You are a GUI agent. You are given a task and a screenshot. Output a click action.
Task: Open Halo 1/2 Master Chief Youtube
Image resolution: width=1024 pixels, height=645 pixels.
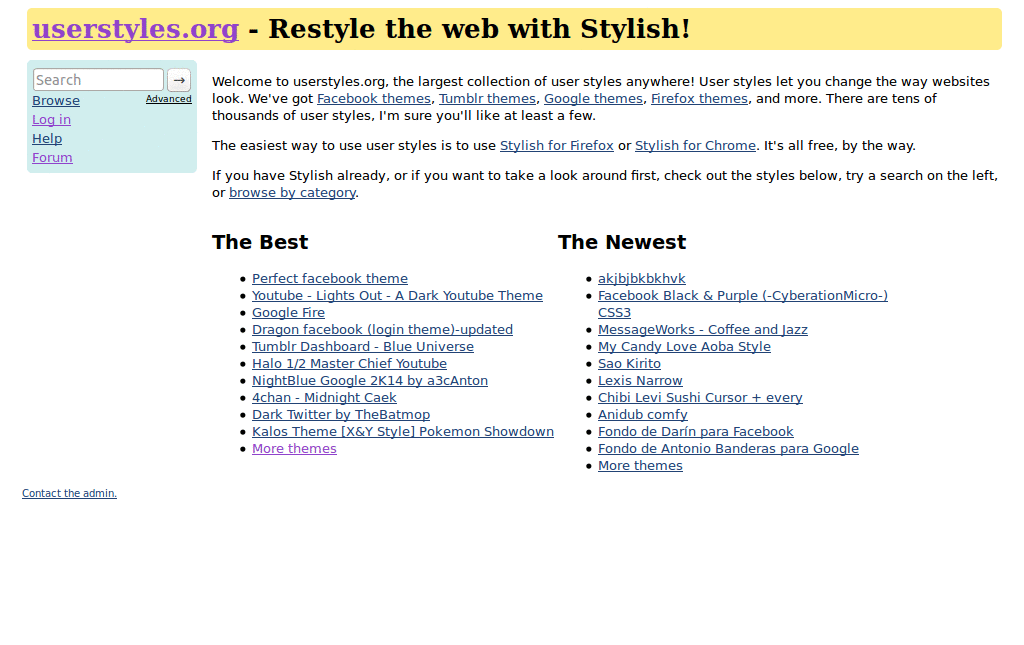[x=349, y=364]
